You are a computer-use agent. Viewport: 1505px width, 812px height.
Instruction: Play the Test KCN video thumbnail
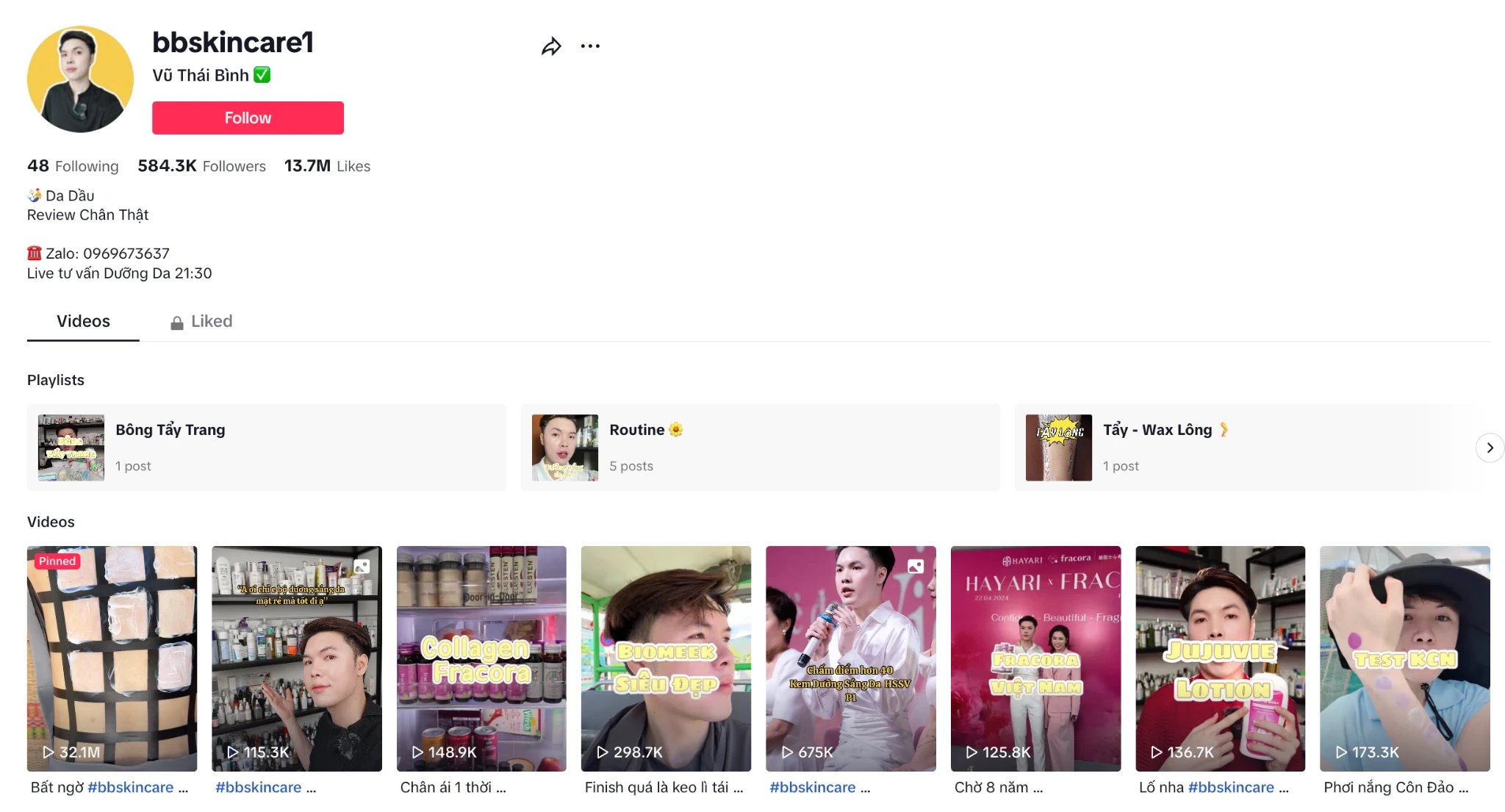1404,658
